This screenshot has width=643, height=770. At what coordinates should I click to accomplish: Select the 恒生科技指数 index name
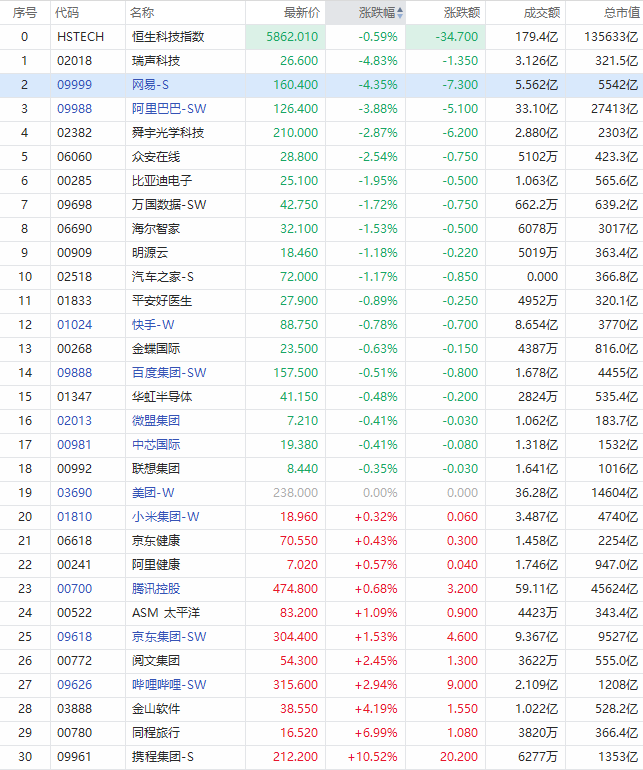[168, 37]
